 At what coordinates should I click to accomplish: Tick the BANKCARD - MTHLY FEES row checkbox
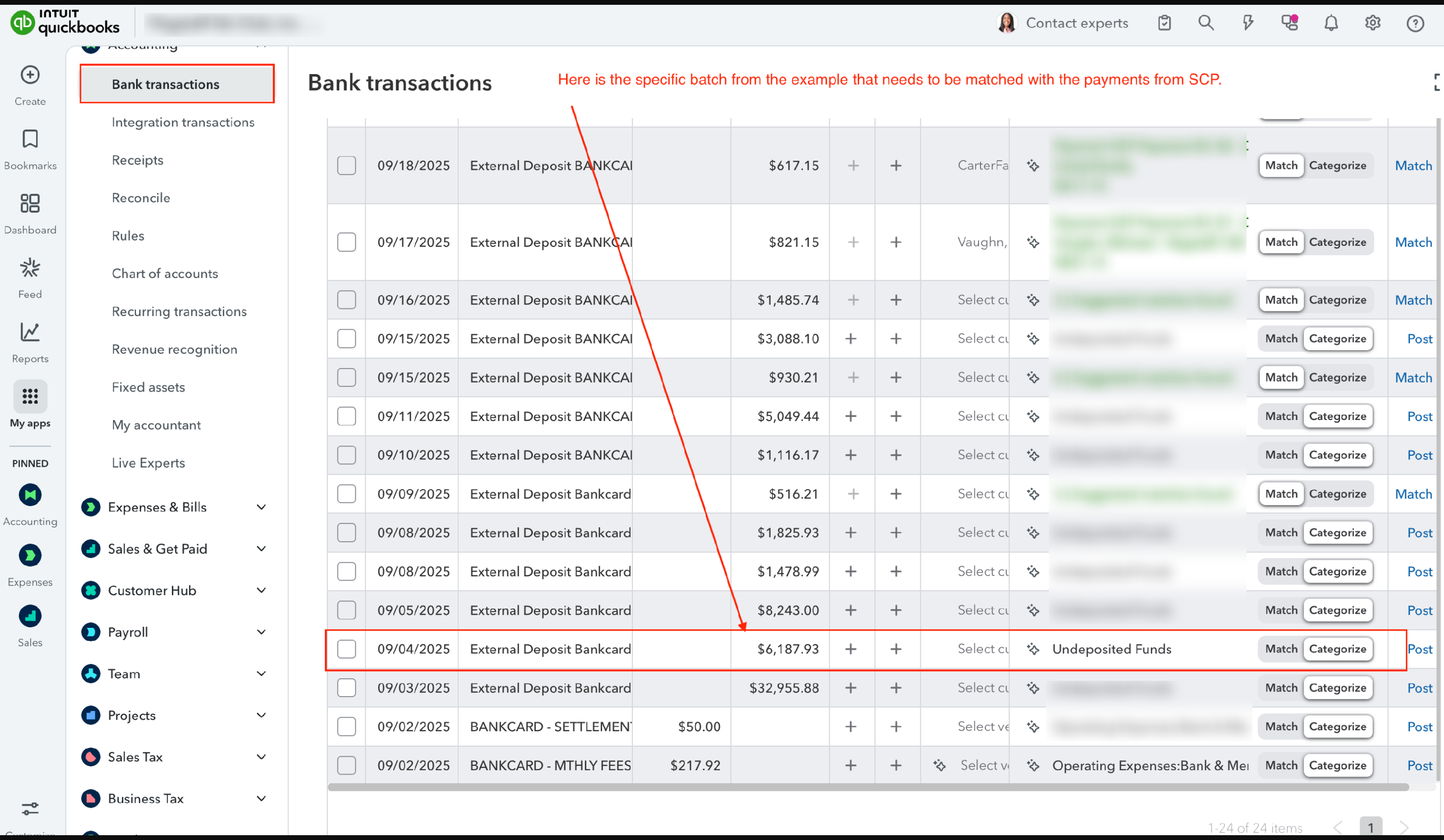pos(346,765)
